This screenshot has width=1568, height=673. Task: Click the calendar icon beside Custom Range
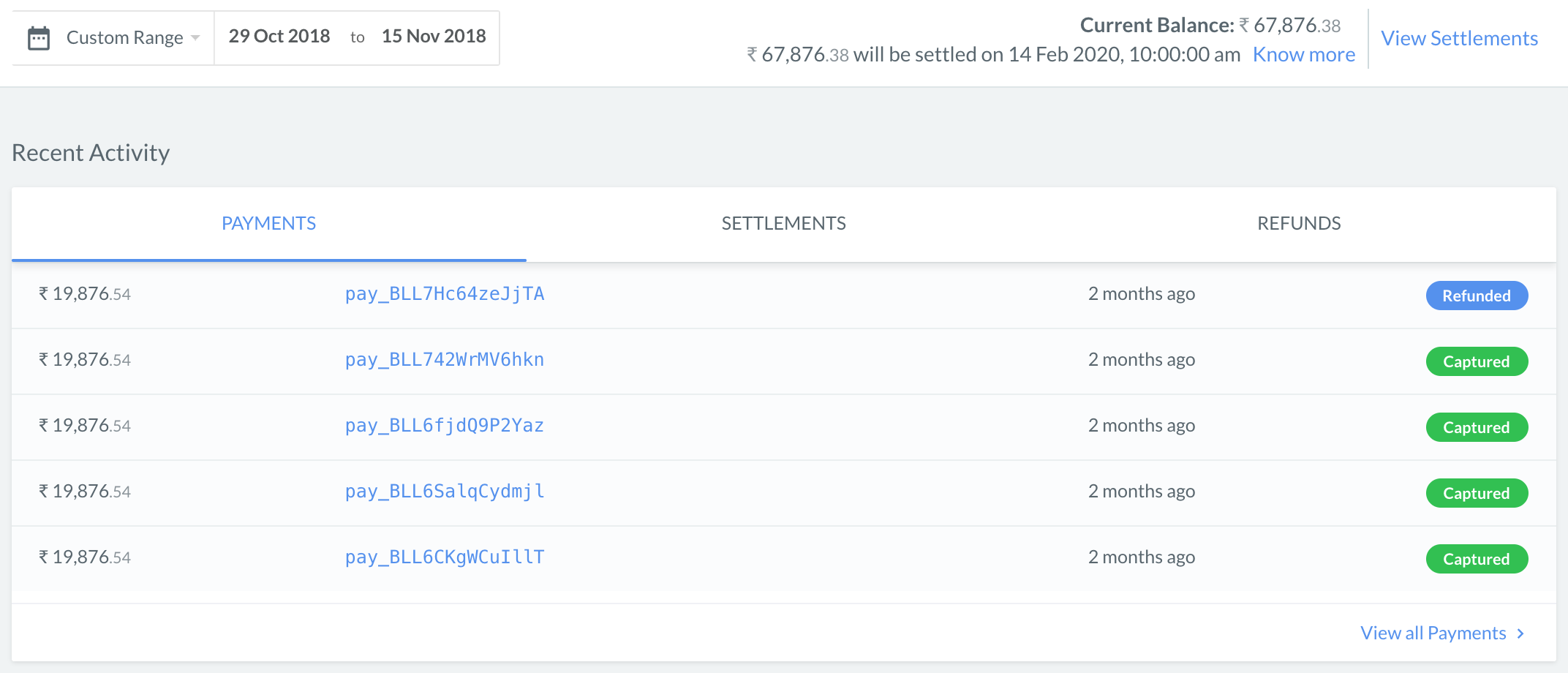pos(39,38)
